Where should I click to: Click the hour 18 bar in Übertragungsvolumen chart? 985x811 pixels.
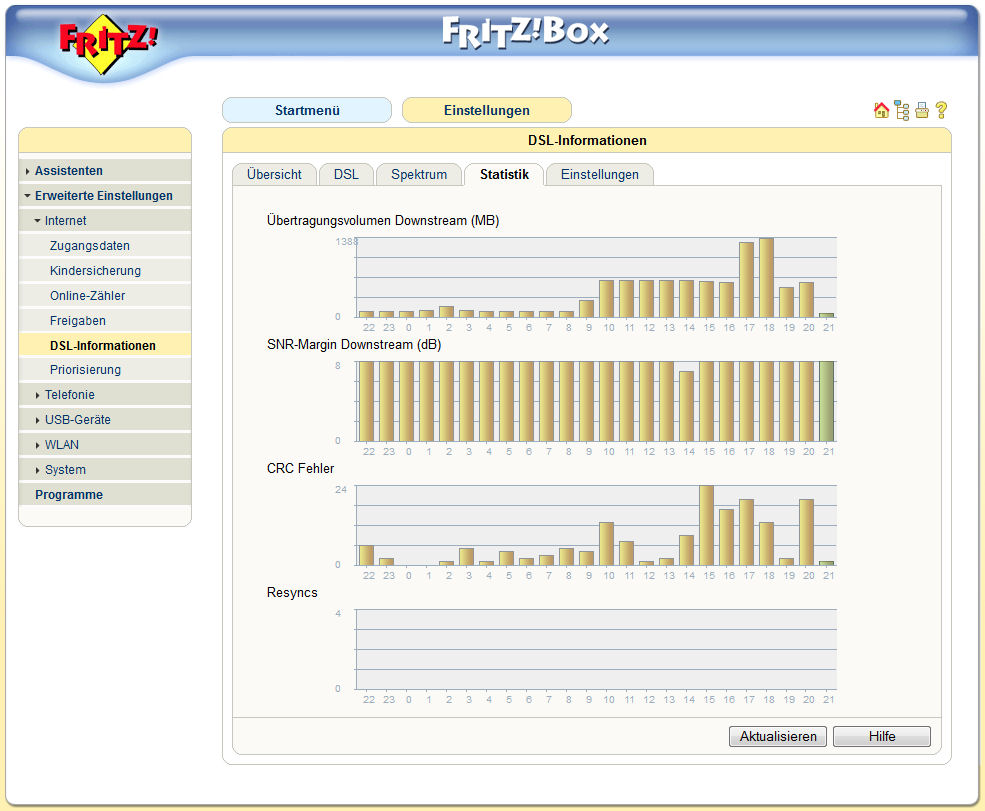click(x=767, y=278)
